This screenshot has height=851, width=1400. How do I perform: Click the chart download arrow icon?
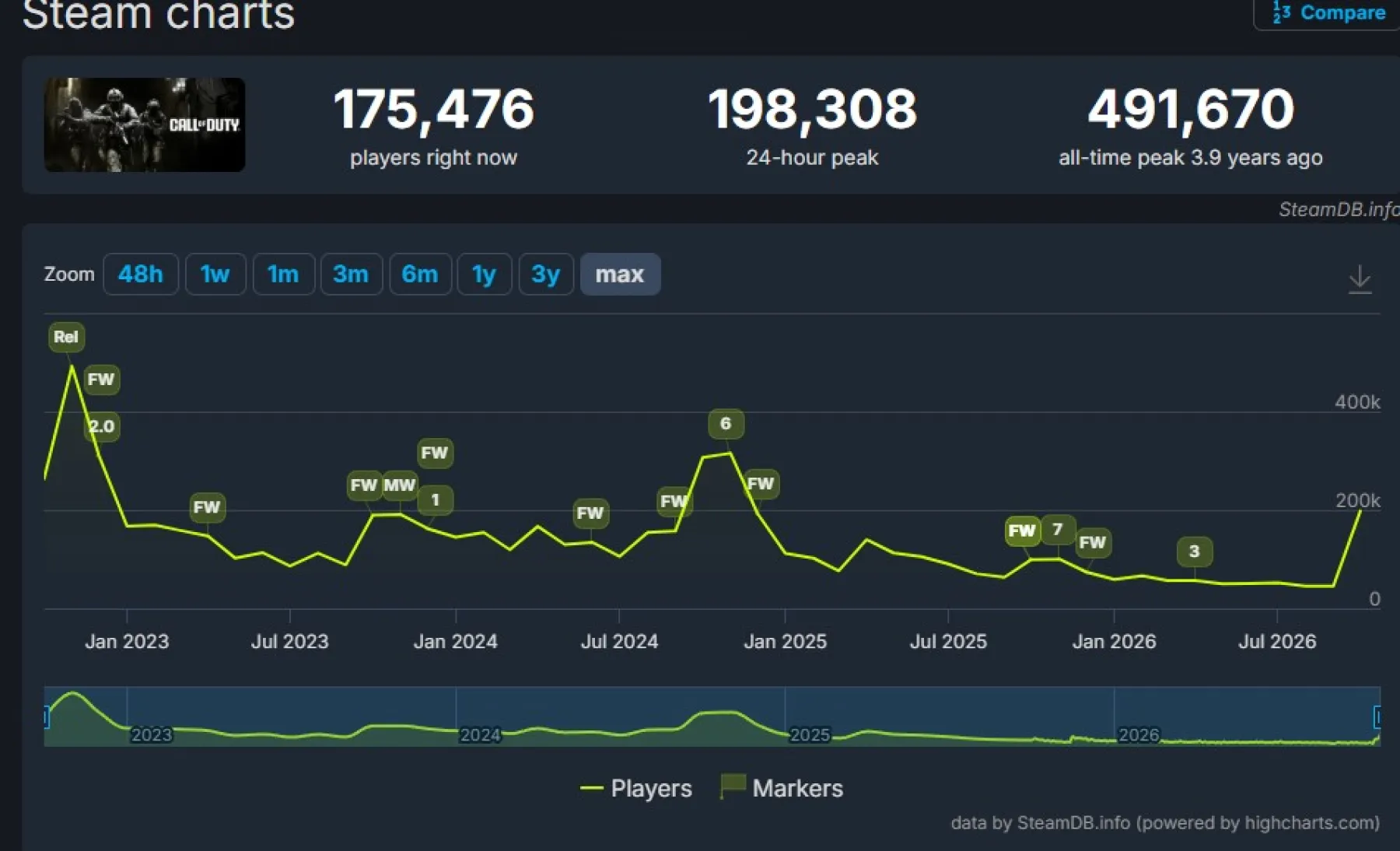(1360, 278)
